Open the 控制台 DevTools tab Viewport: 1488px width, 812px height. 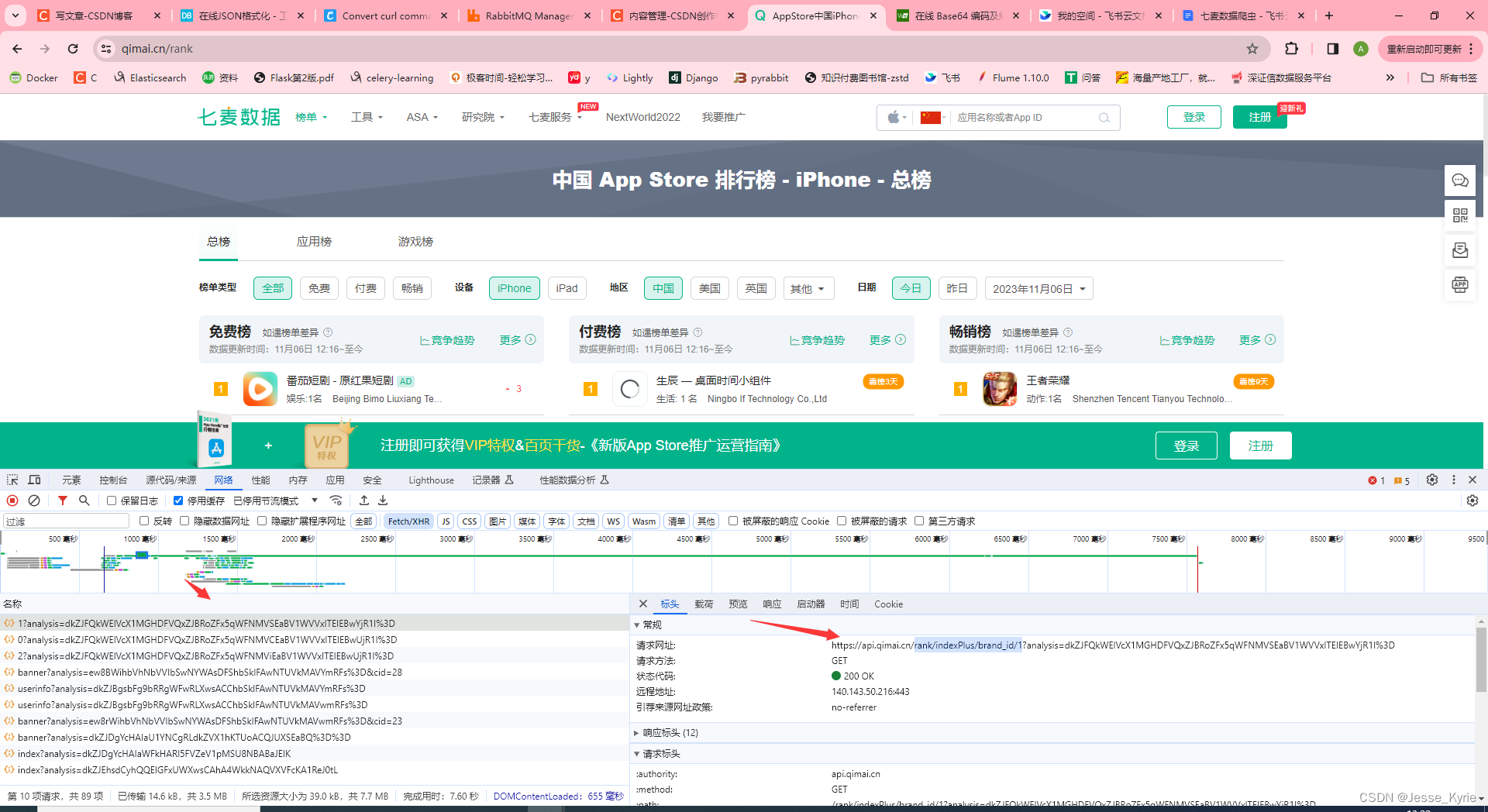(x=113, y=480)
